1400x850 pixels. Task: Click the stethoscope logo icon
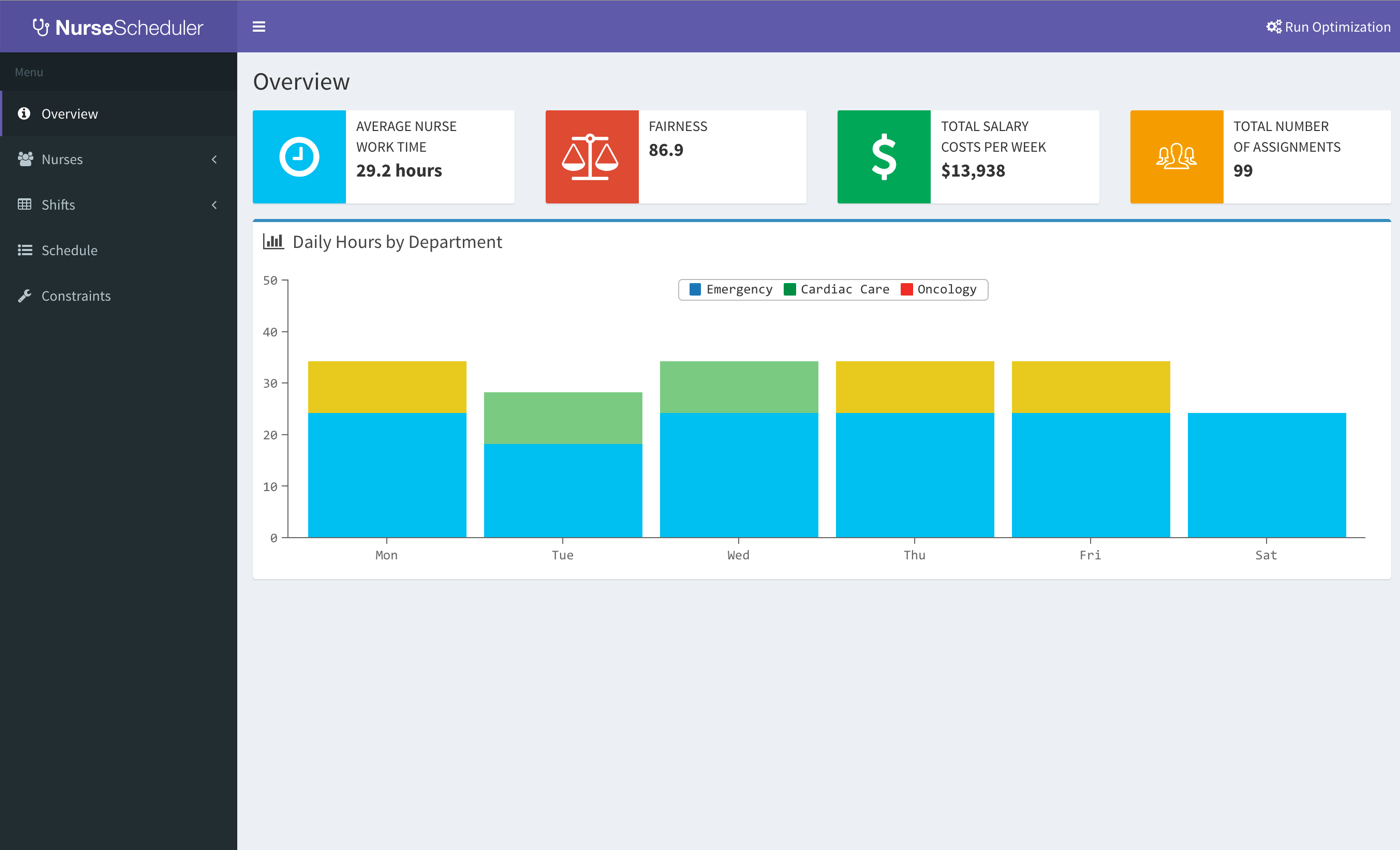click(41, 27)
